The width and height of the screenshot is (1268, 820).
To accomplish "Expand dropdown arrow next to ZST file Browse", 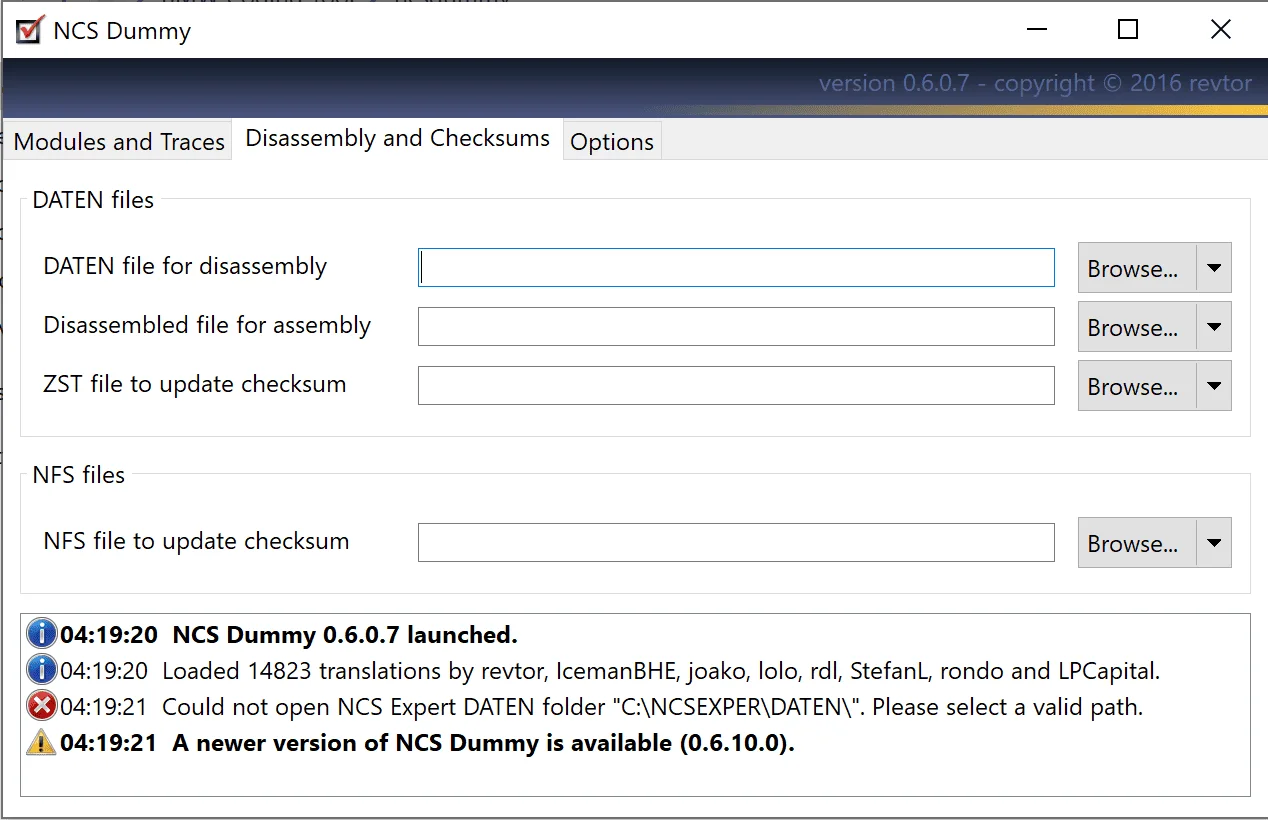I will pos(1214,386).
